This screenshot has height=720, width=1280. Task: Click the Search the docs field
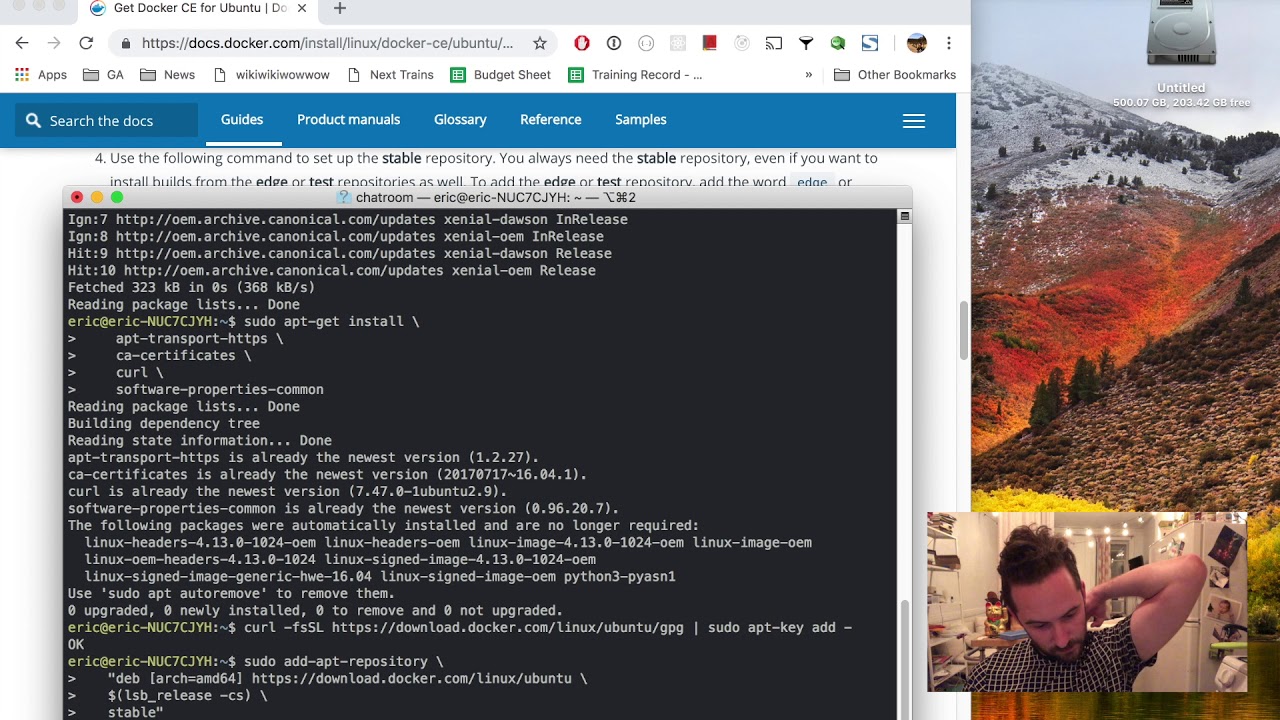pos(106,120)
